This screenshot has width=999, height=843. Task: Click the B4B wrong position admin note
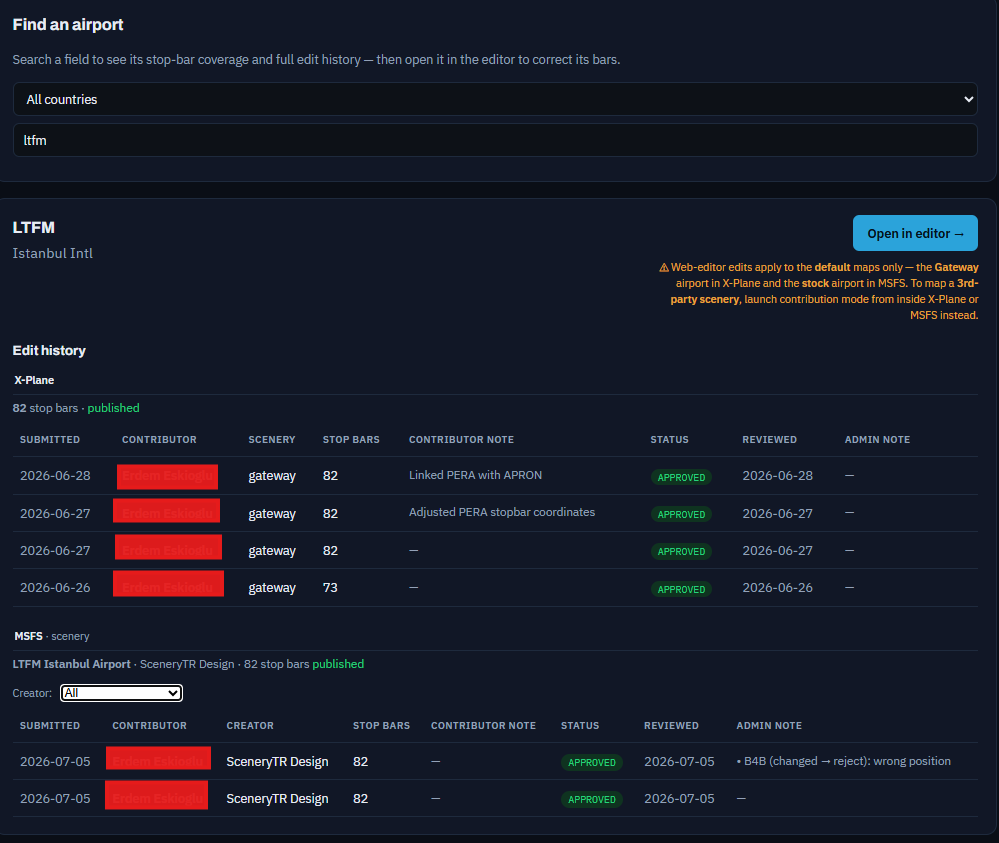tap(844, 761)
